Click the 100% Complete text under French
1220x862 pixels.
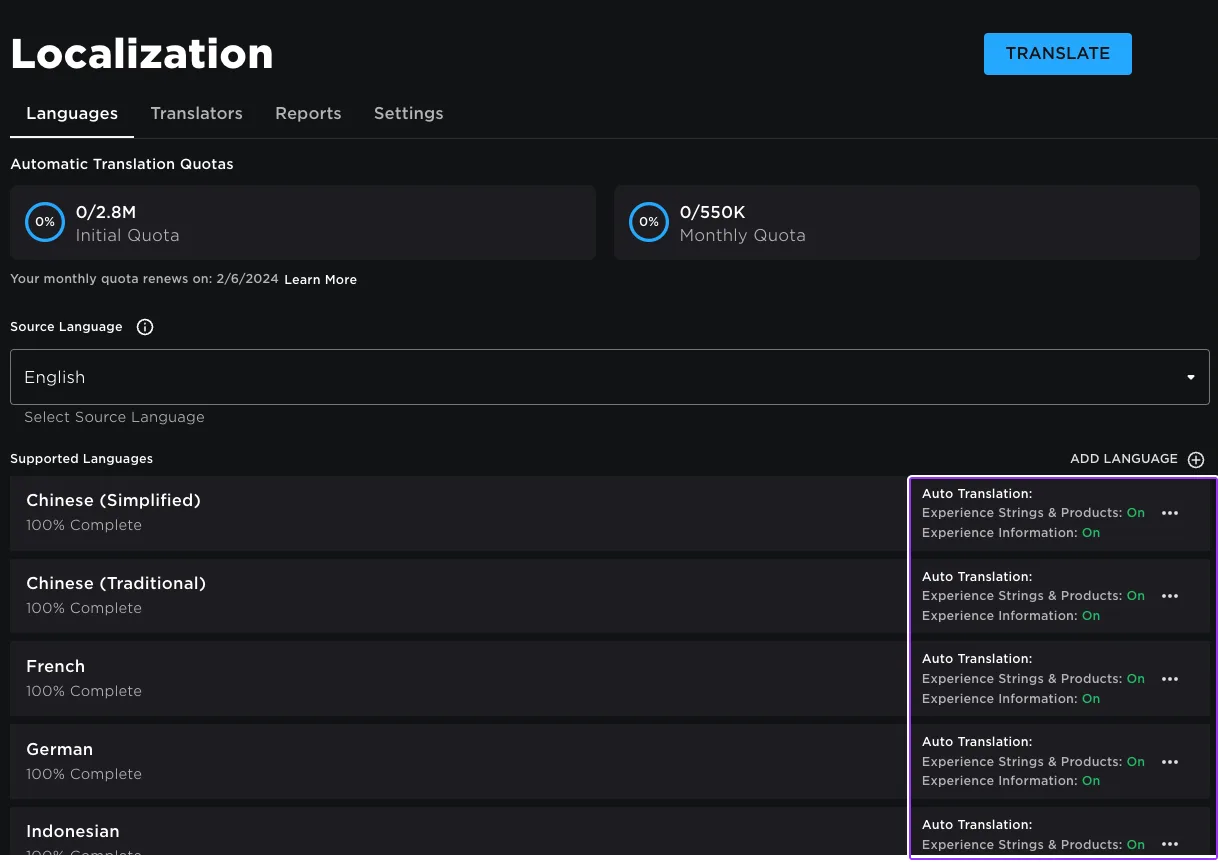(84, 691)
